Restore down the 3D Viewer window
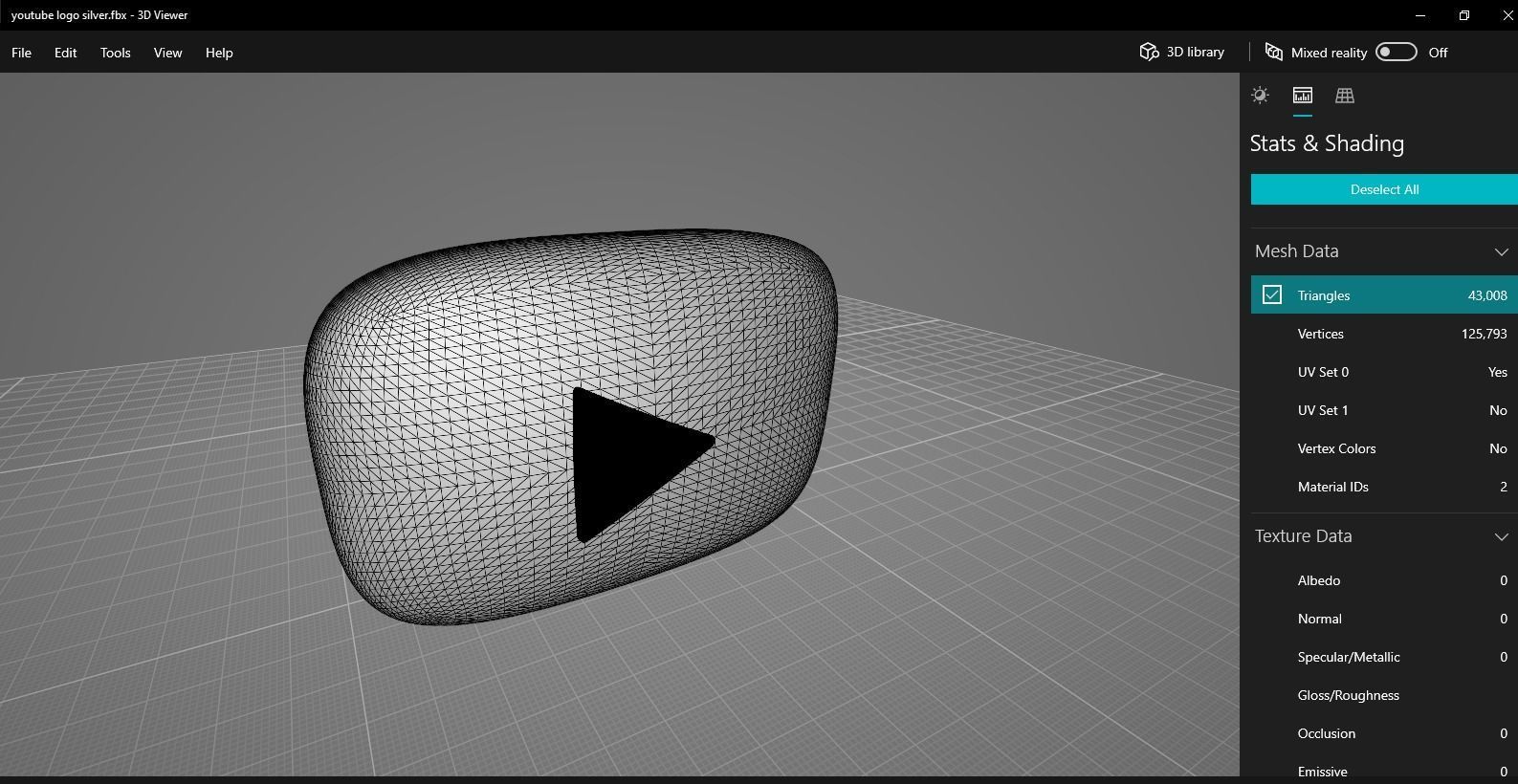Screen dimensions: 1518x784 (x=1464, y=15)
